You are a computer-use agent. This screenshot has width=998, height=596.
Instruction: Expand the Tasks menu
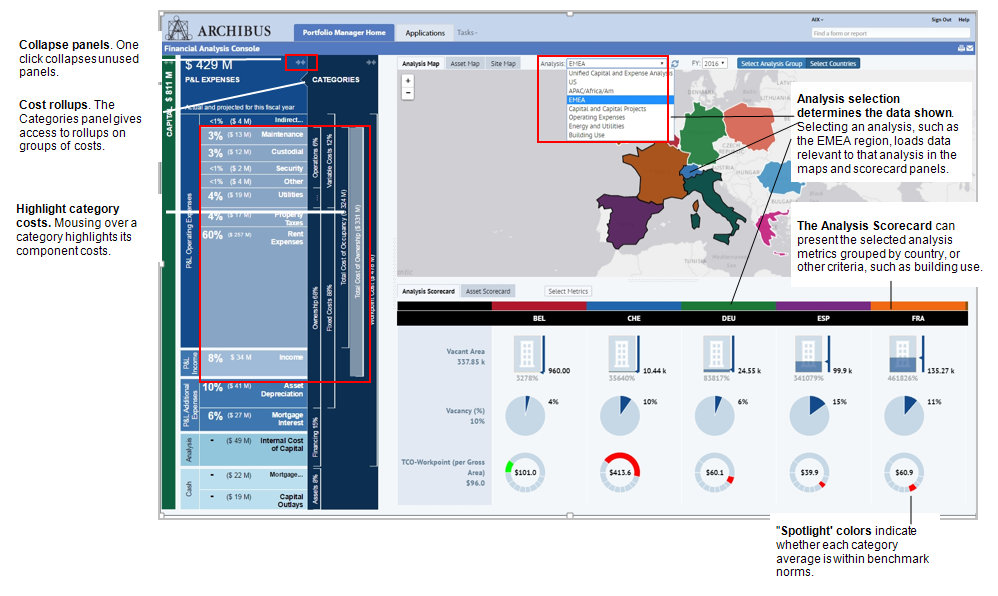coord(466,32)
